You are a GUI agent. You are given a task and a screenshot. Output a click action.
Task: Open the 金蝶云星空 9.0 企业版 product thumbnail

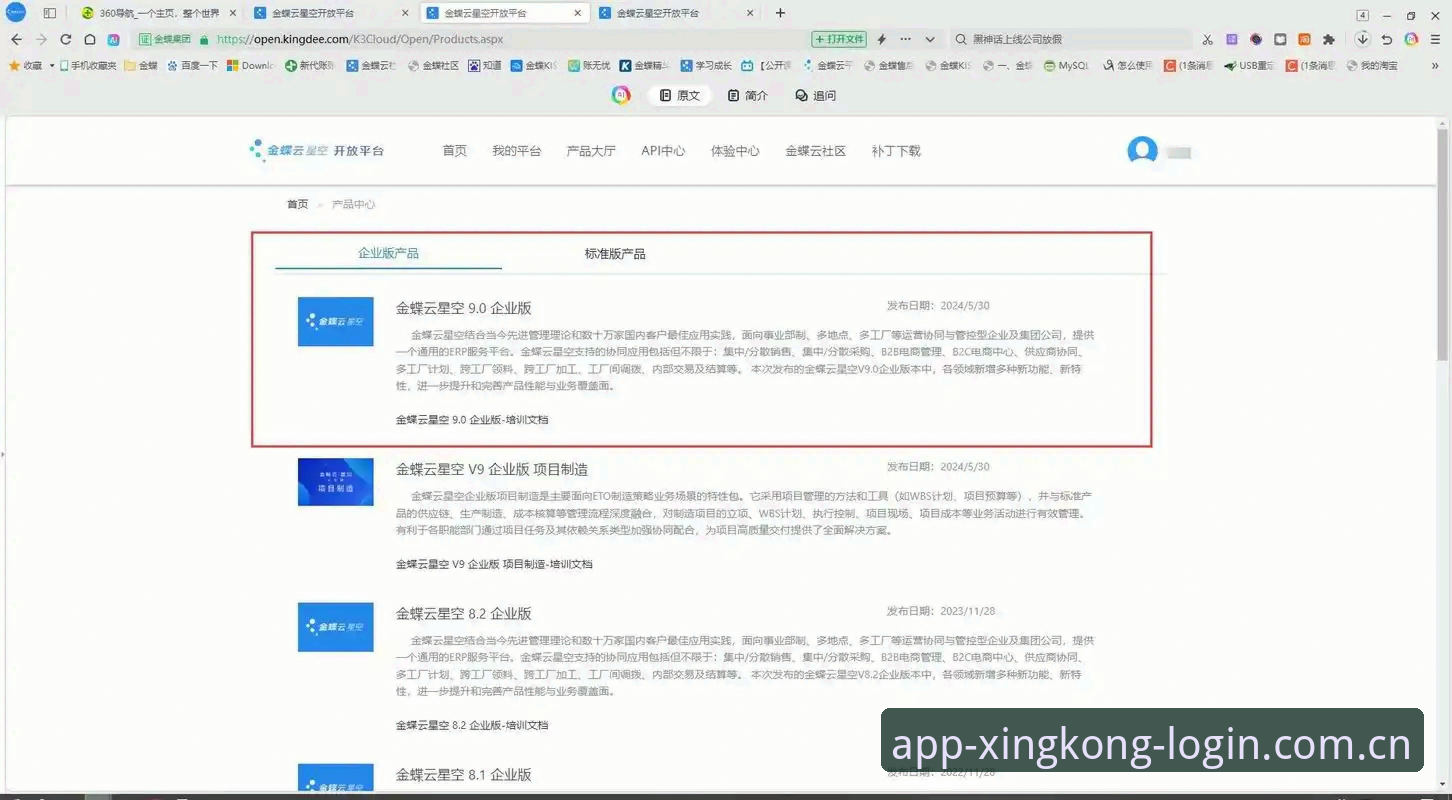[336, 322]
